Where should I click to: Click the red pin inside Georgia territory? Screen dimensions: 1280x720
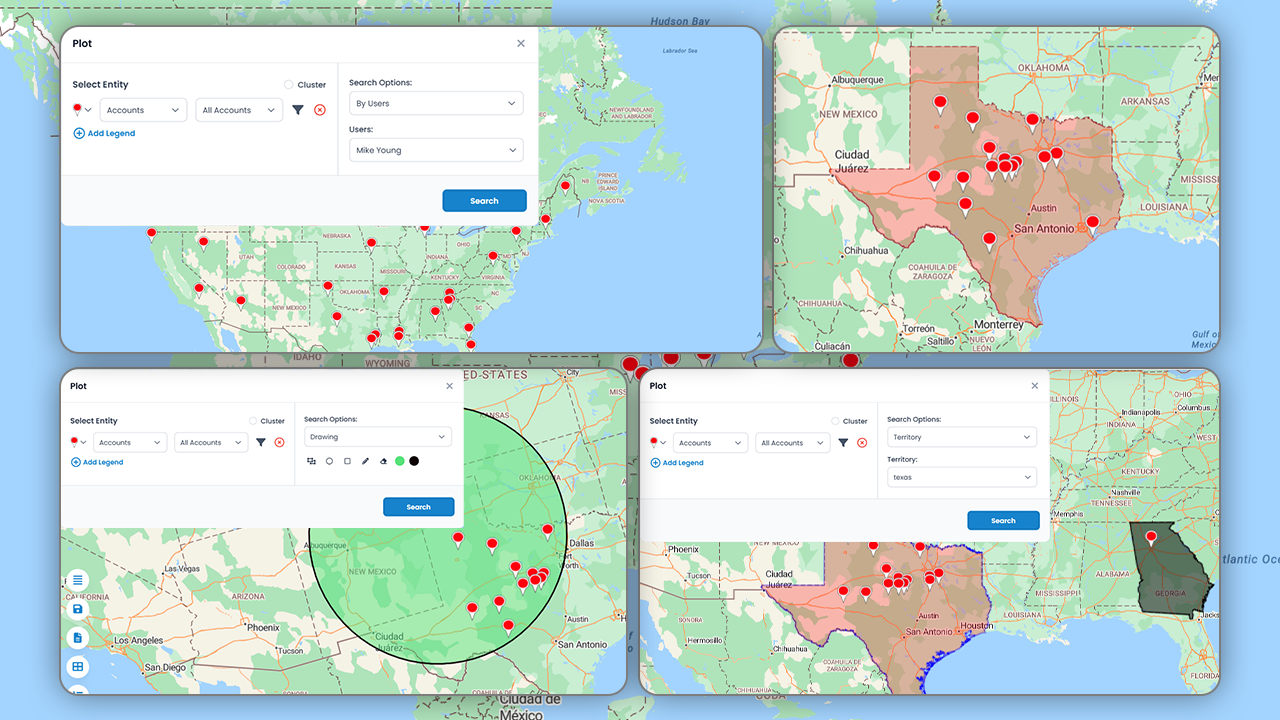[1151, 539]
